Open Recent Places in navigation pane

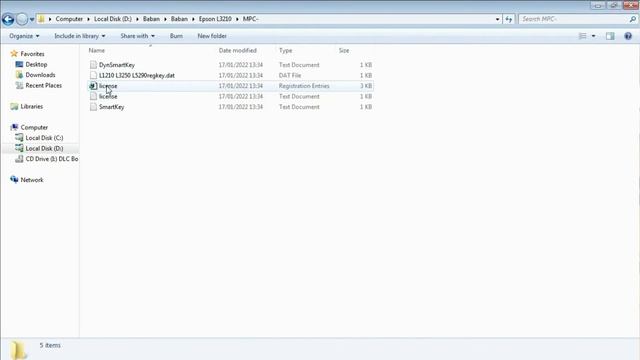coord(44,85)
